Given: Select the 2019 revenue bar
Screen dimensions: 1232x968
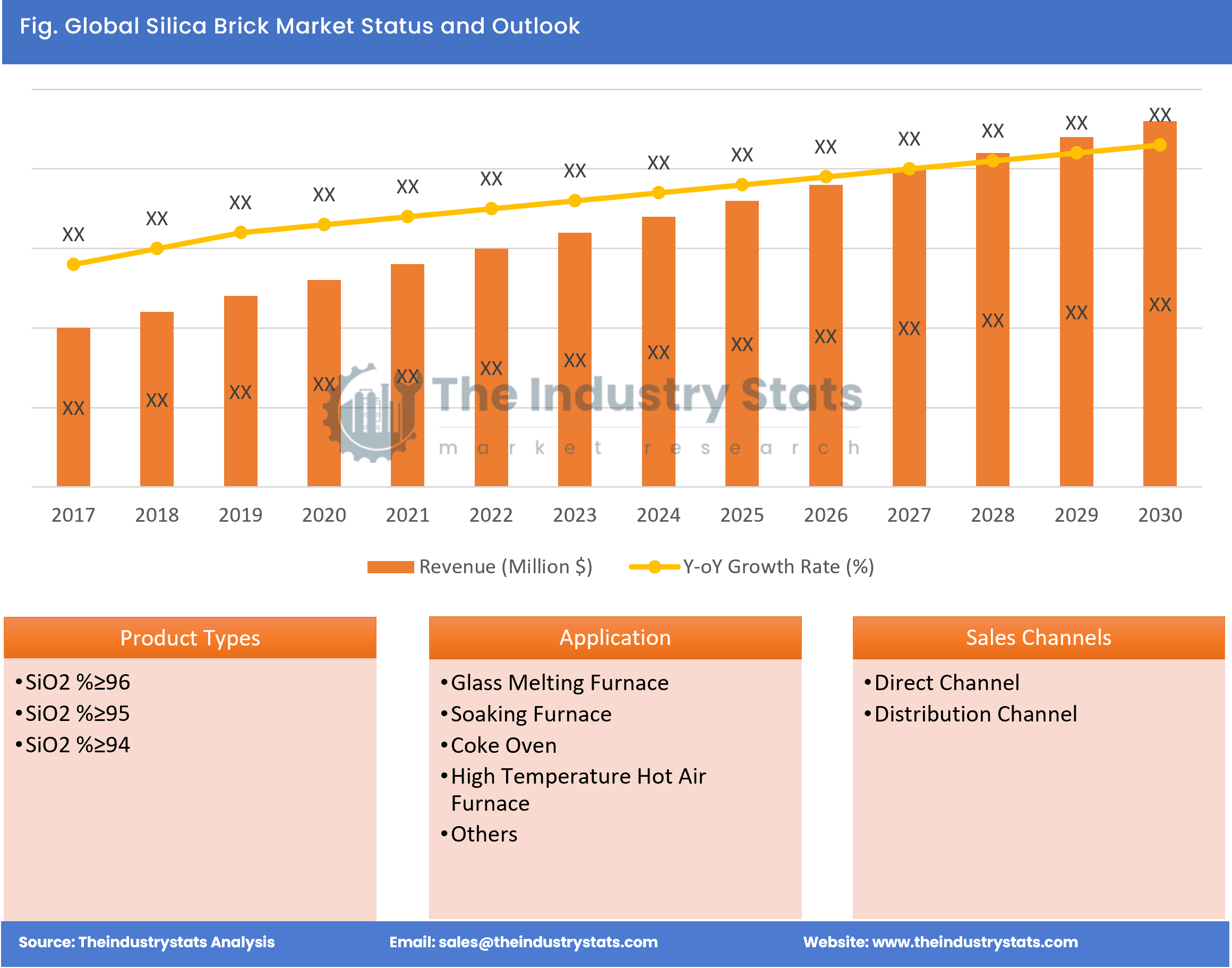Looking at the screenshot, I should pyautogui.click(x=241, y=391).
